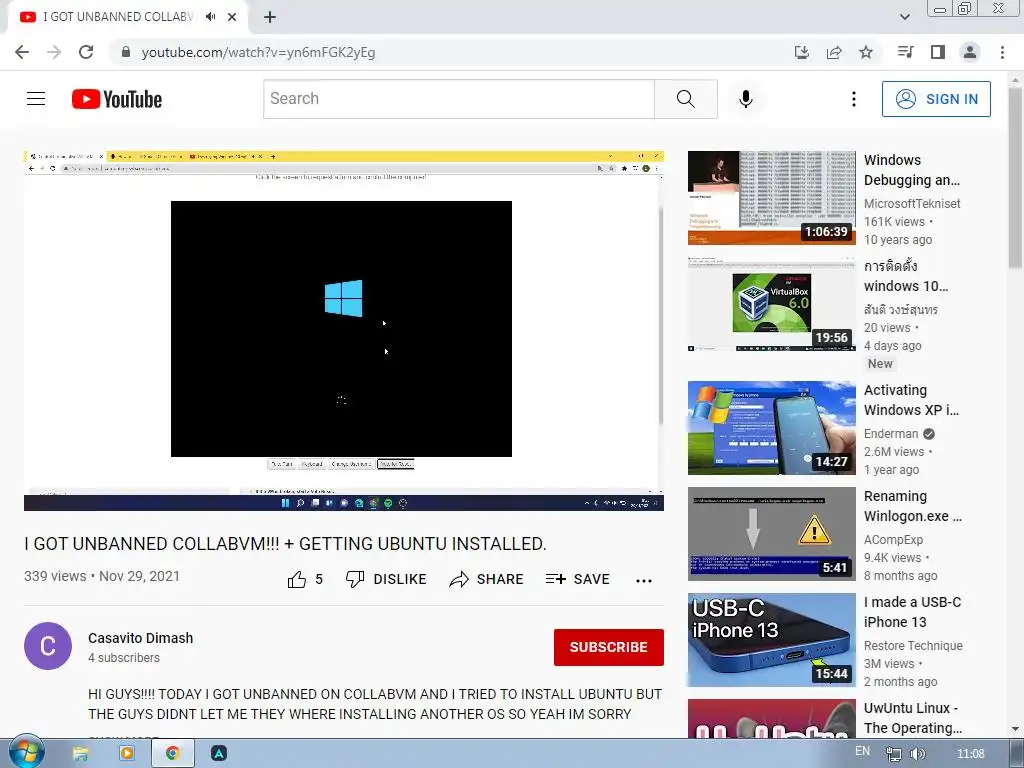Open Windows Debugging video thumbnail
Screen dimensions: 1024x768
(771, 198)
